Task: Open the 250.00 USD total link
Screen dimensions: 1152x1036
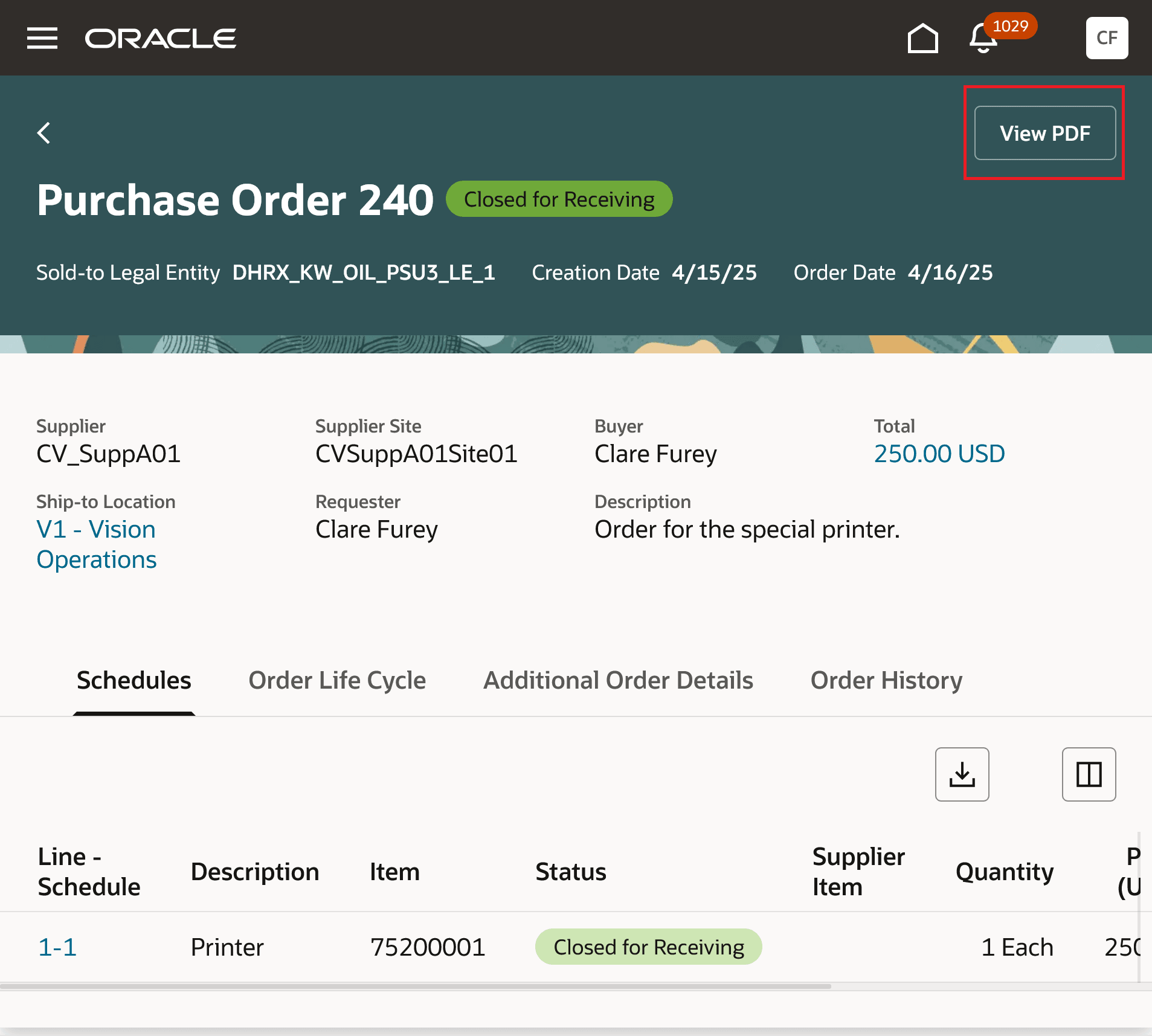Action: [939, 454]
